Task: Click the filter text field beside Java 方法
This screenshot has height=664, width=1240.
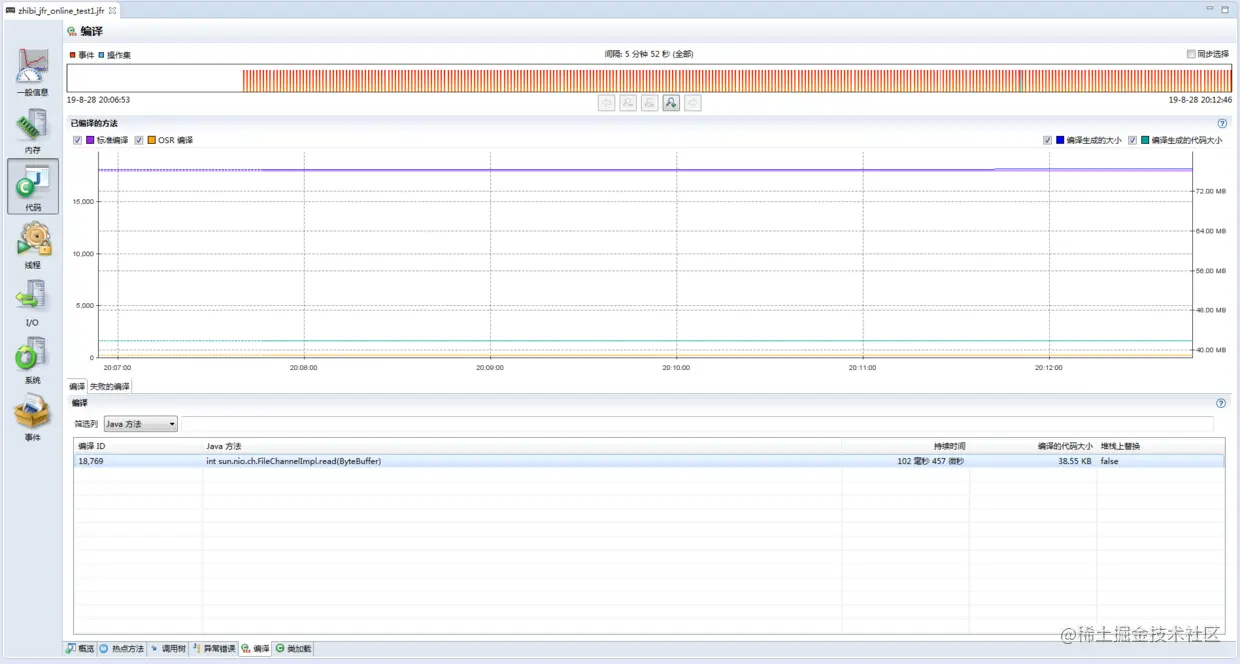Action: coord(697,424)
